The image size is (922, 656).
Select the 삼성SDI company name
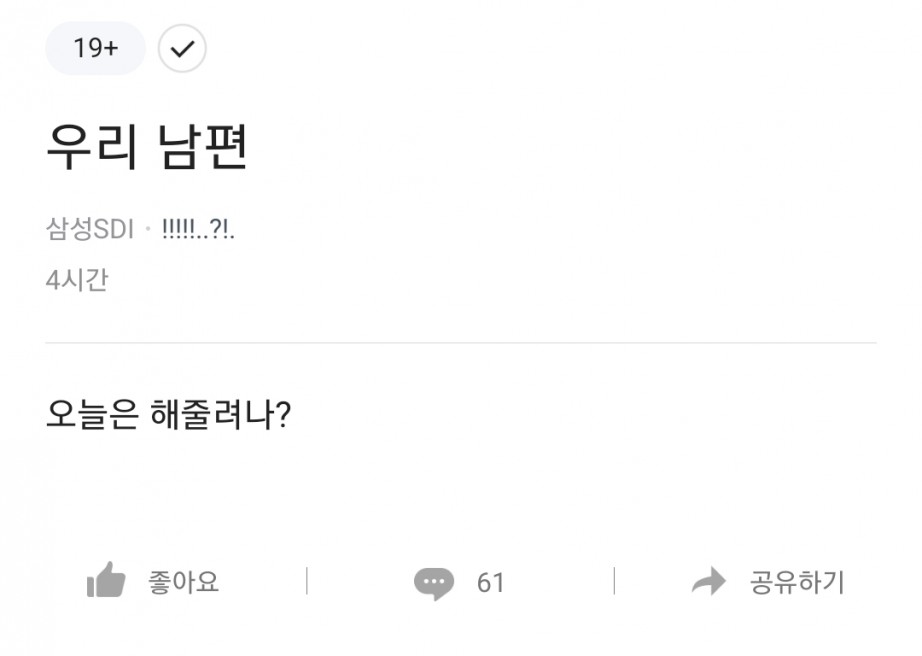click(90, 230)
